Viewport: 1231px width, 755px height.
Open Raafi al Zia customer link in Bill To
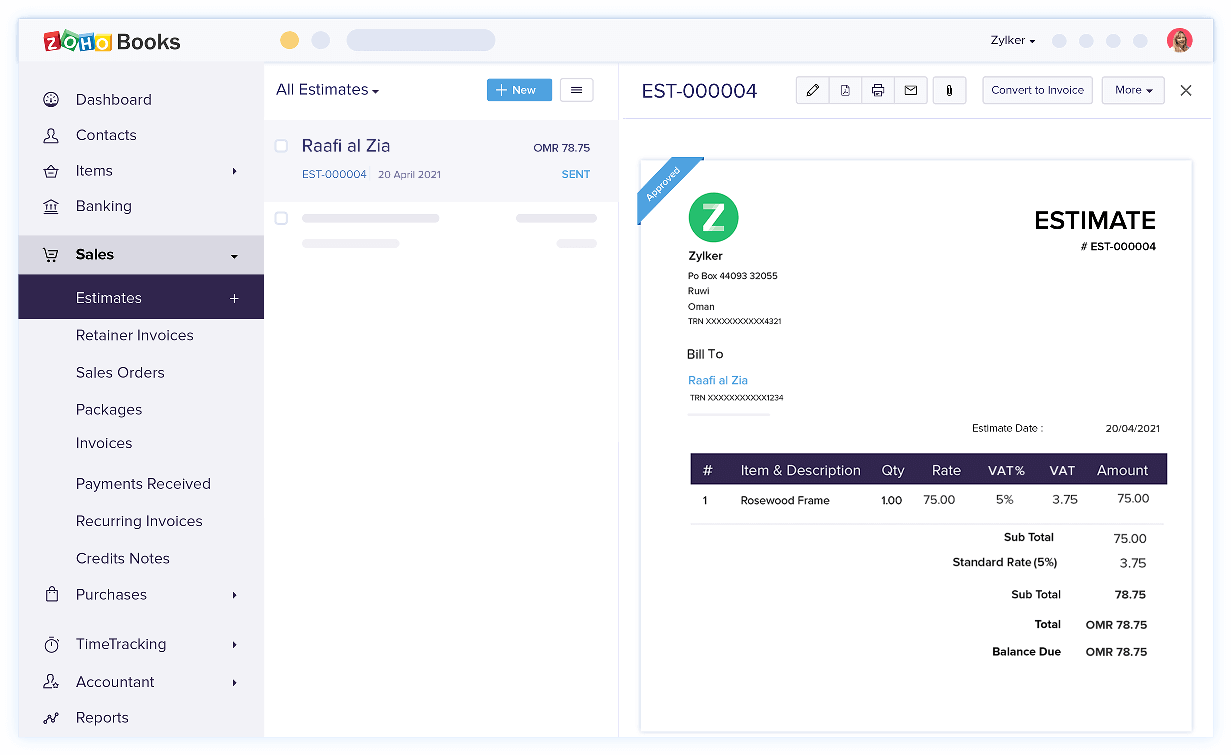point(718,380)
